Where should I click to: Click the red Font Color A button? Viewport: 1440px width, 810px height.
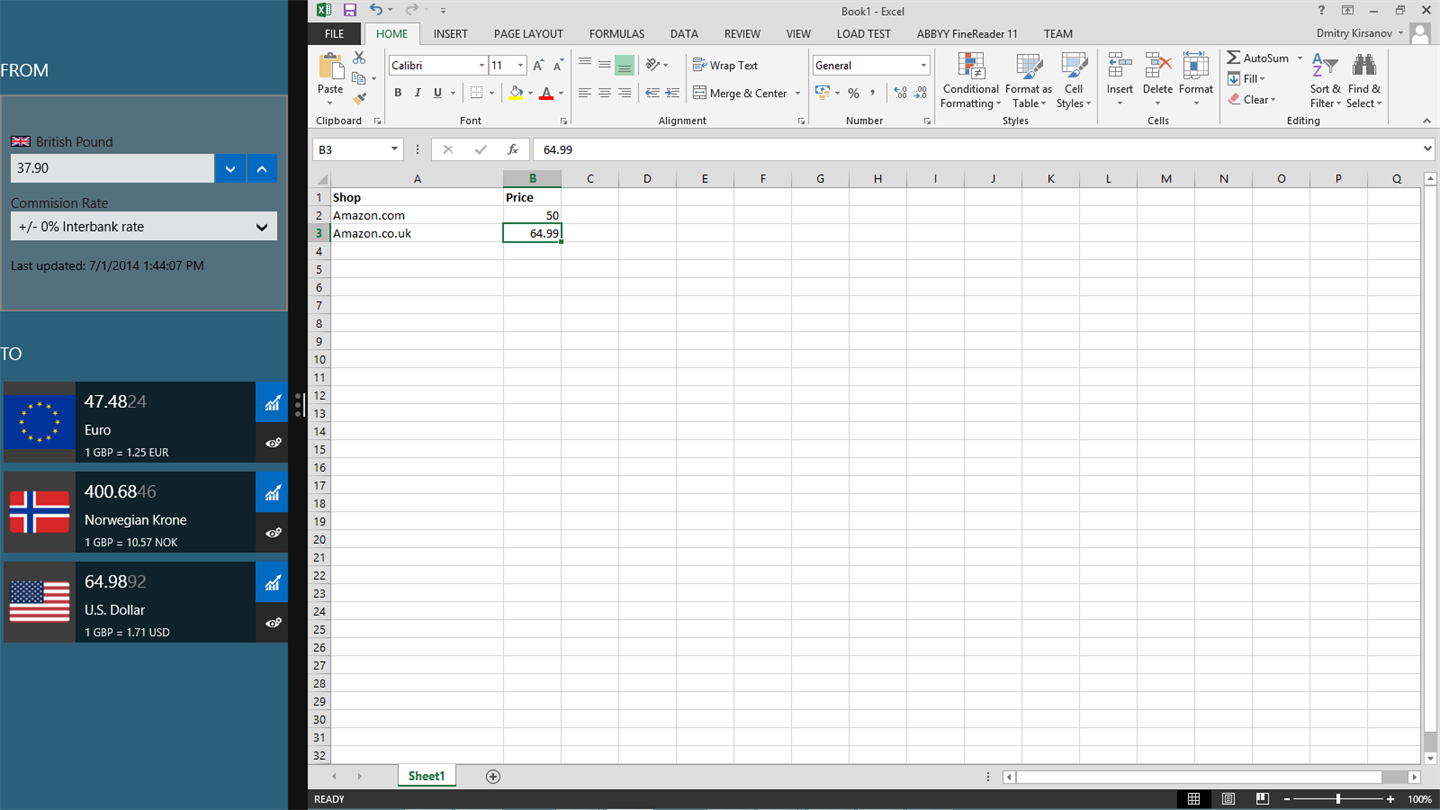[546, 93]
